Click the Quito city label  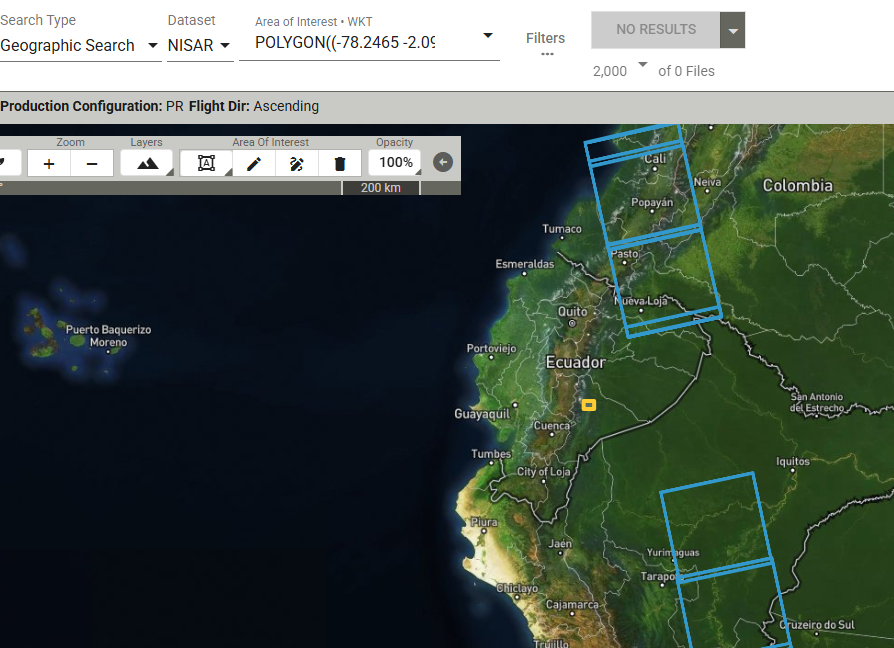(x=572, y=312)
